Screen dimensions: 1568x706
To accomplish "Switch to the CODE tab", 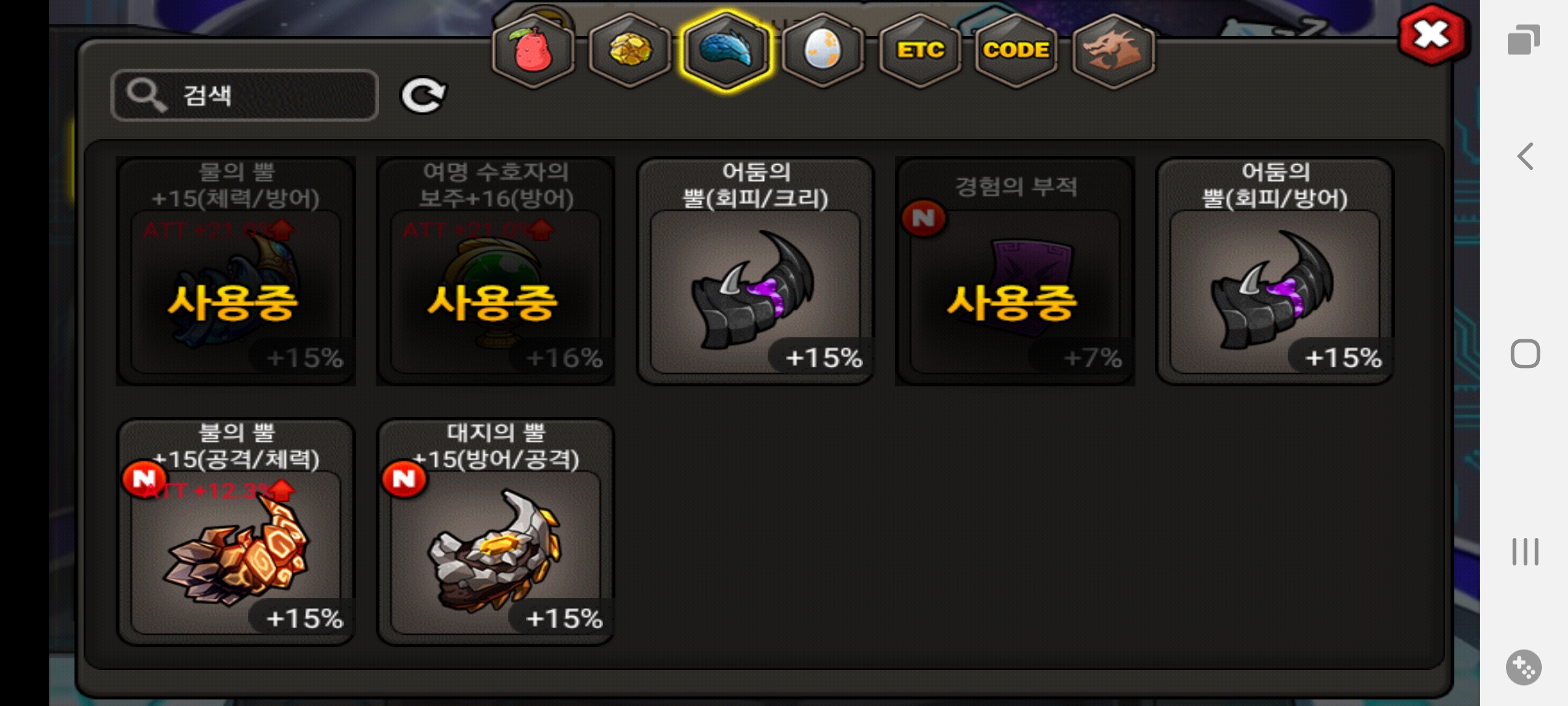I will (1016, 51).
